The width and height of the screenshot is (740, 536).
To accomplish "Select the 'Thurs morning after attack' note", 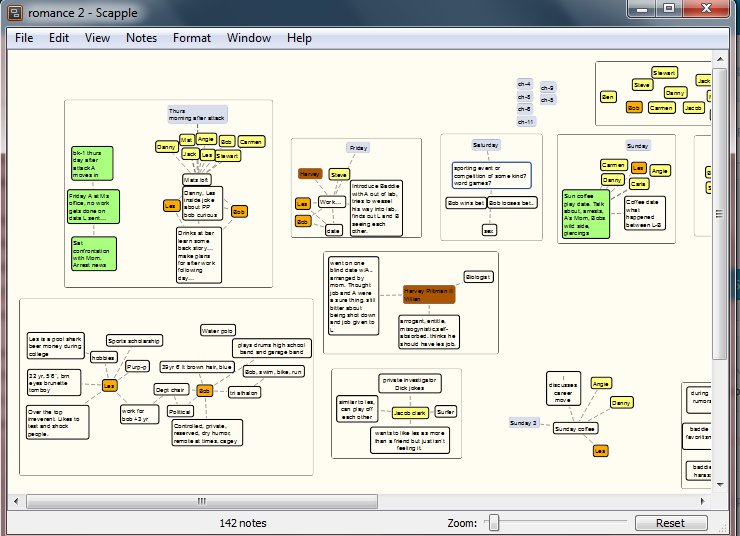I will click(x=197, y=114).
